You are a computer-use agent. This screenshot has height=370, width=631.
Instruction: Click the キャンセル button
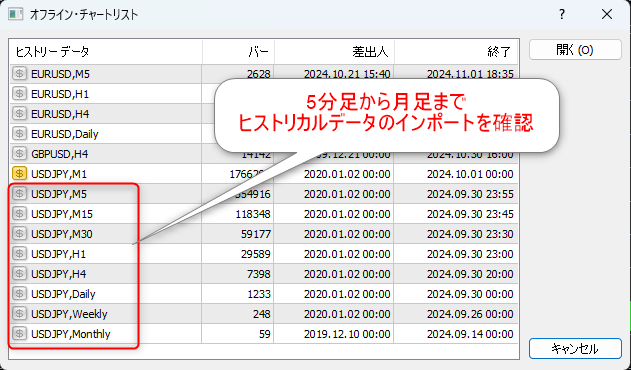click(x=575, y=349)
